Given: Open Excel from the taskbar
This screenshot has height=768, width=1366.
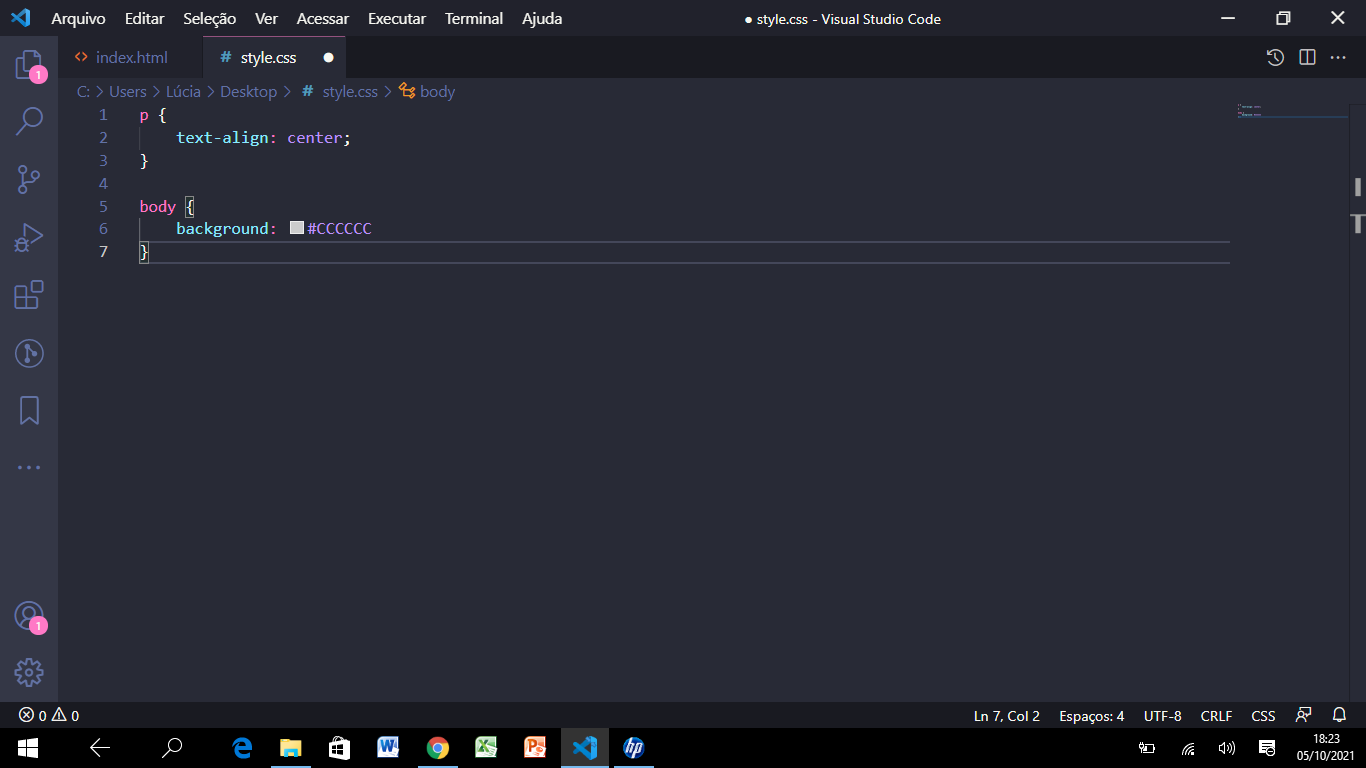Looking at the screenshot, I should 486,747.
